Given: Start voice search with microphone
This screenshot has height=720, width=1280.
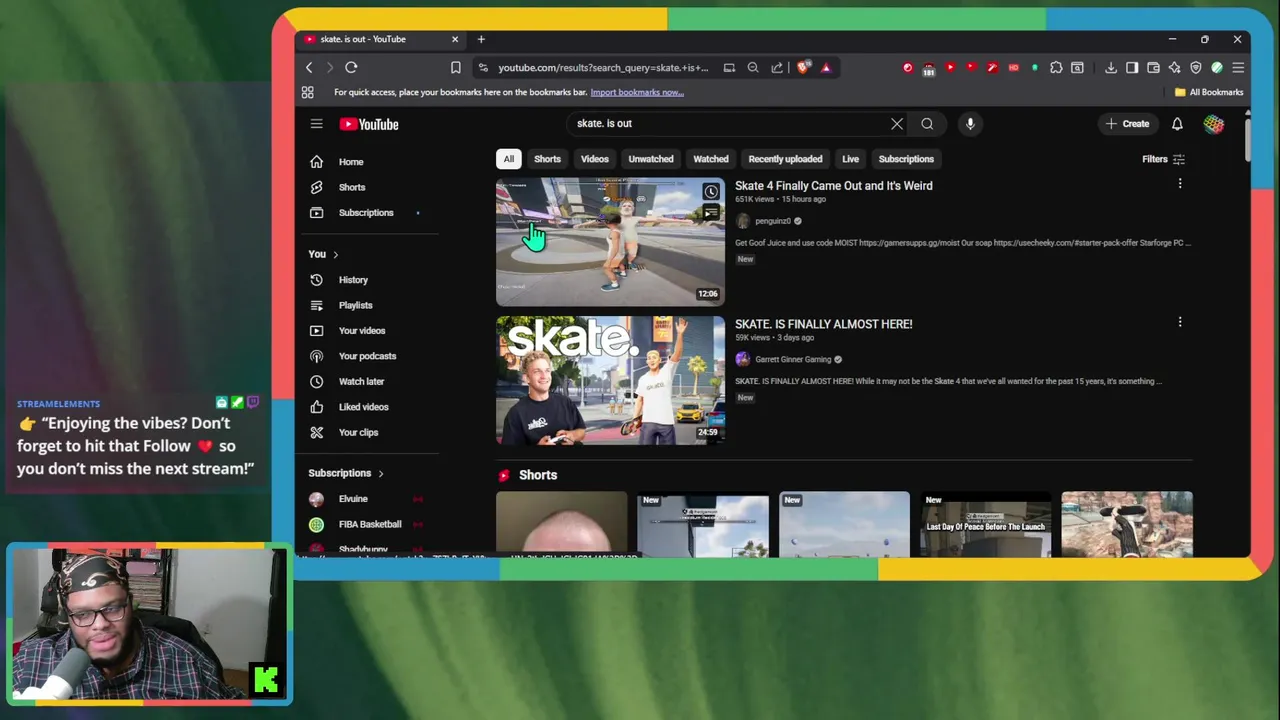Looking at the screenshot, I should (970, 124).
